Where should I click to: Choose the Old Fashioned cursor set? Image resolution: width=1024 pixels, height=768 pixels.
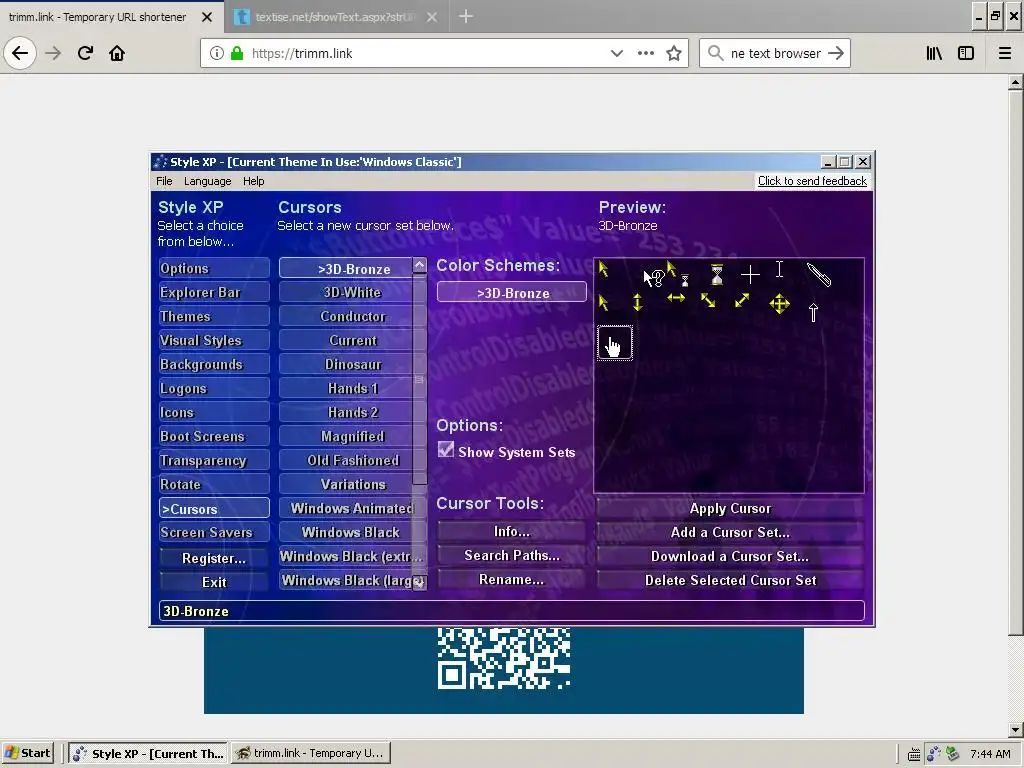[x=346, y=460]
